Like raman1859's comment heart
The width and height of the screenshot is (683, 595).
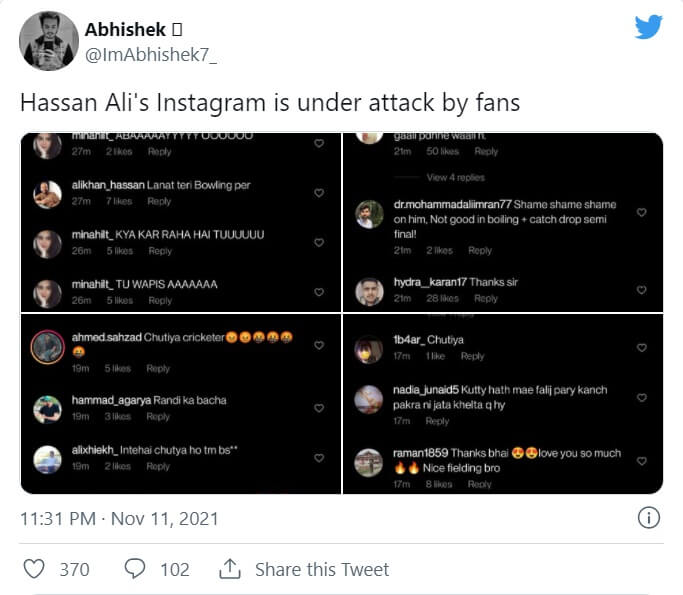click(642, 461)
